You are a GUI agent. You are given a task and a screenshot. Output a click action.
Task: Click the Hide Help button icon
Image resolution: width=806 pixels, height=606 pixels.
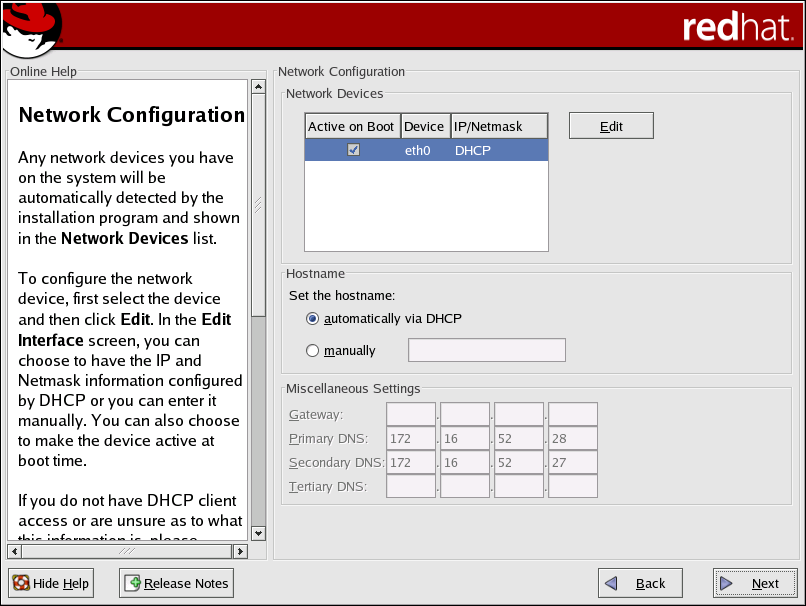pos(20,583)
